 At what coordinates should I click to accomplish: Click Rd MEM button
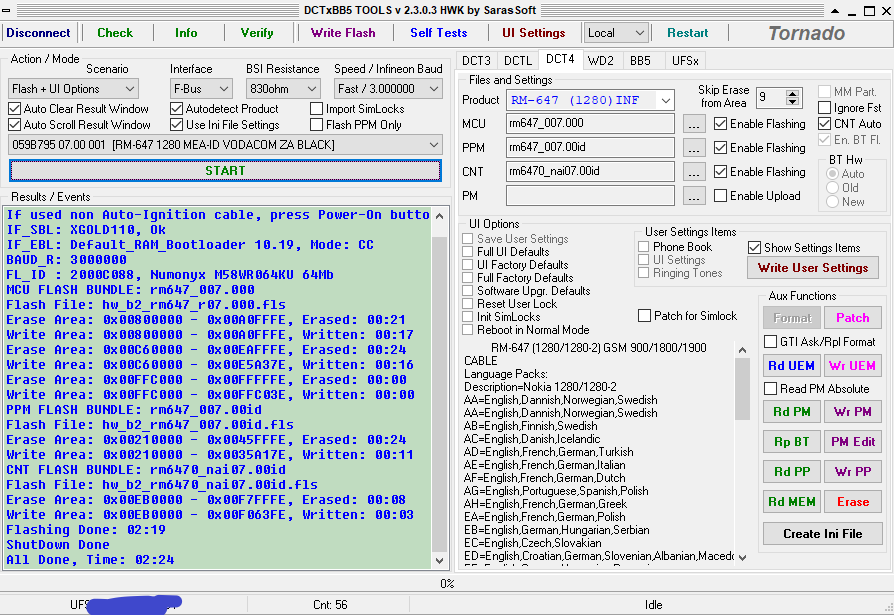tap(791, 502)
